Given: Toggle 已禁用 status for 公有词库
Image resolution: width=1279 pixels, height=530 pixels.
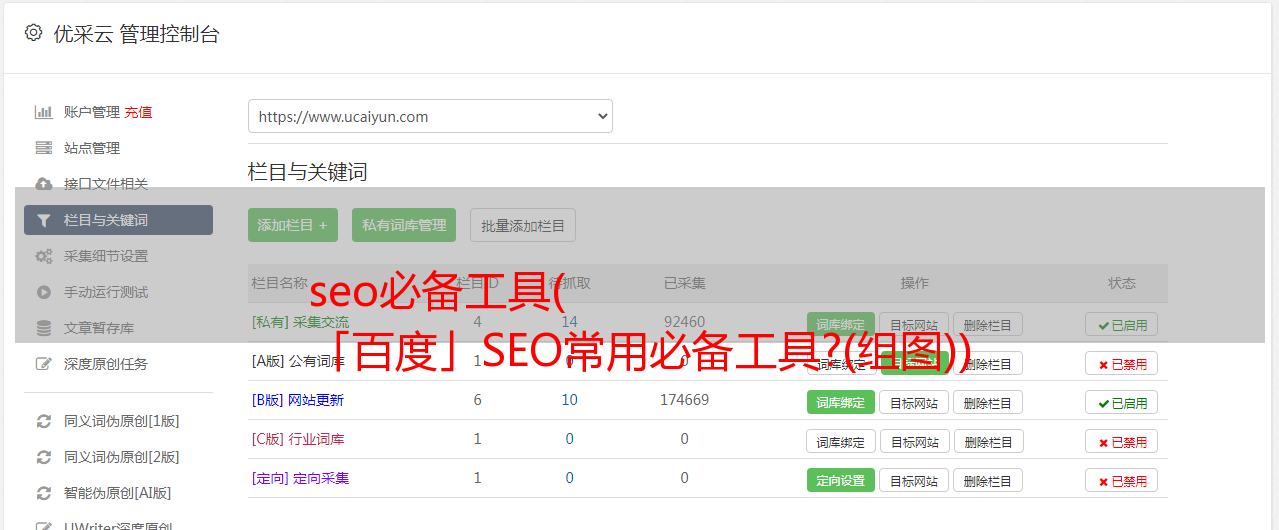Looking at the screenshot, I should click(x=1122, y=364).
